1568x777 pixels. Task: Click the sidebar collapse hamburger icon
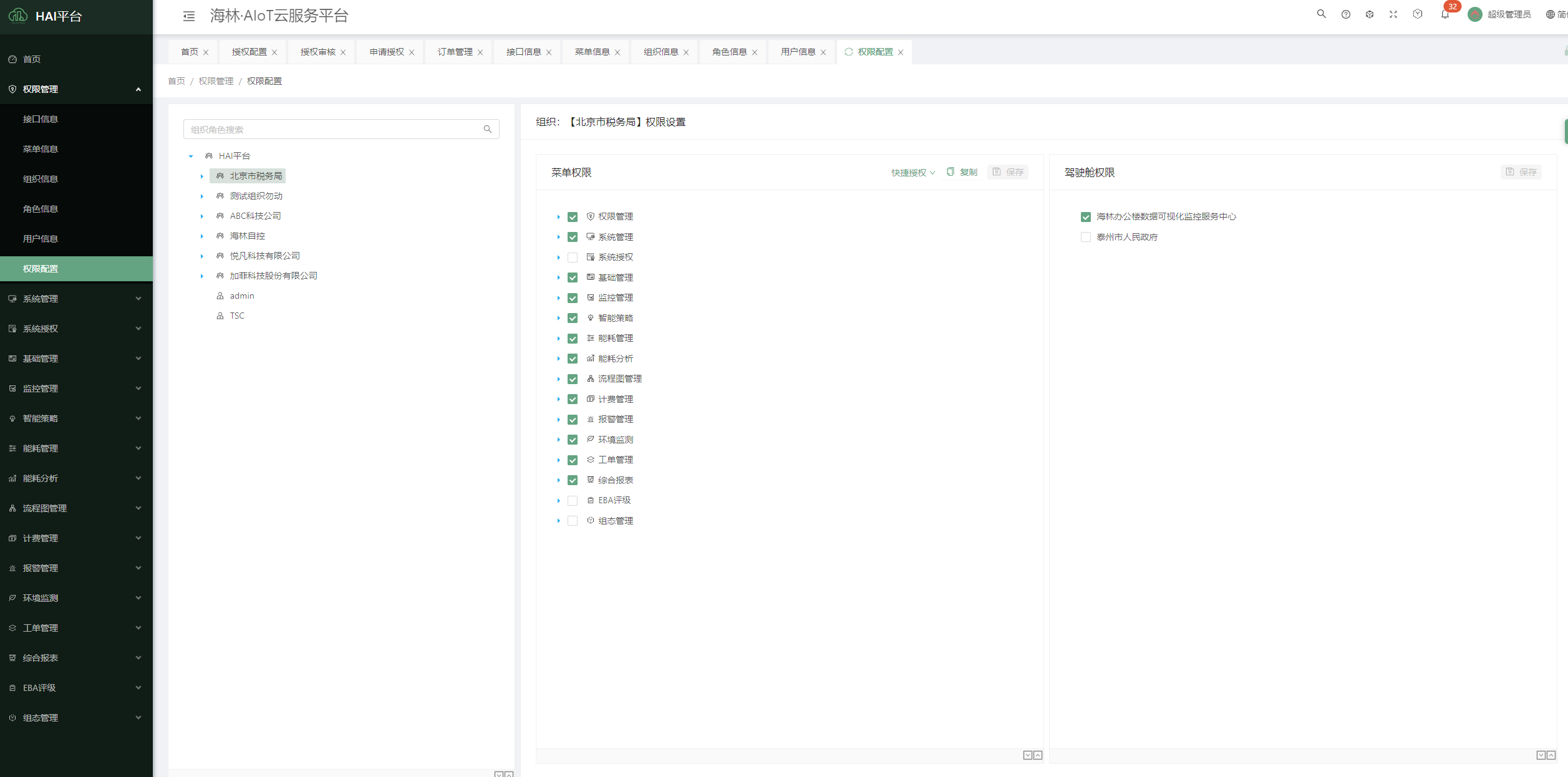(189, 16)
